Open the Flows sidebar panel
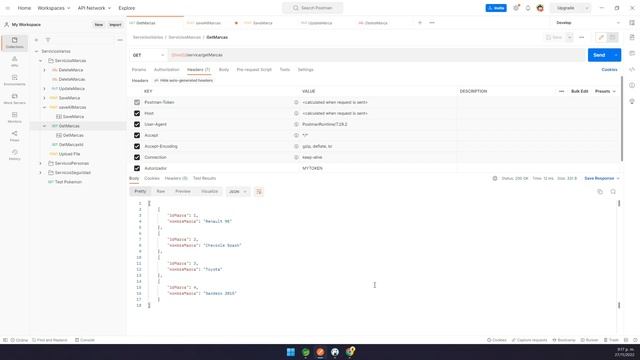 coord(15,136)
